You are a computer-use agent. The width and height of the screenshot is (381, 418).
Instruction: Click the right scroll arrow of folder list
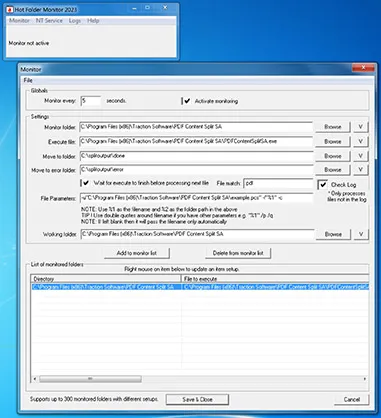pyautogui.click(x=365, y=379)
